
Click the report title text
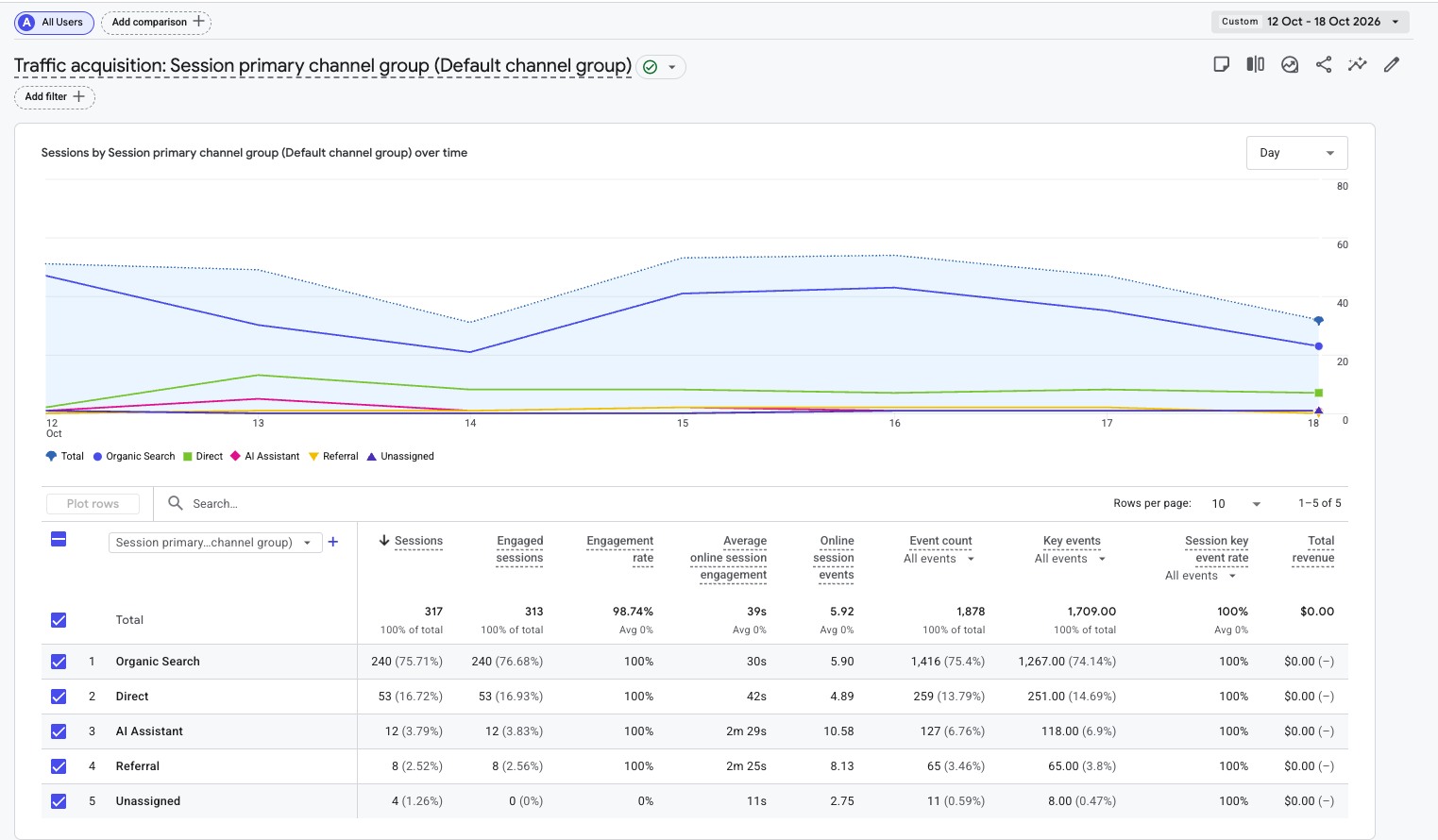[323, 66]
